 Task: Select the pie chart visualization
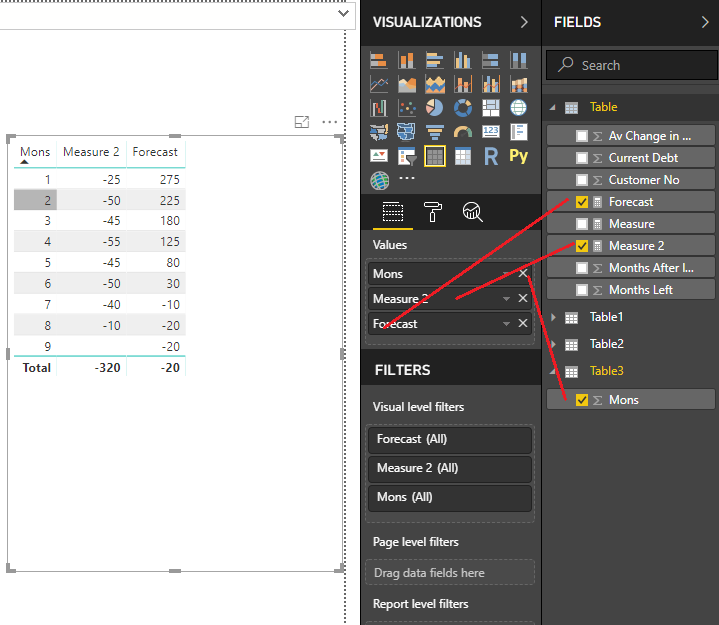[435, 108]
